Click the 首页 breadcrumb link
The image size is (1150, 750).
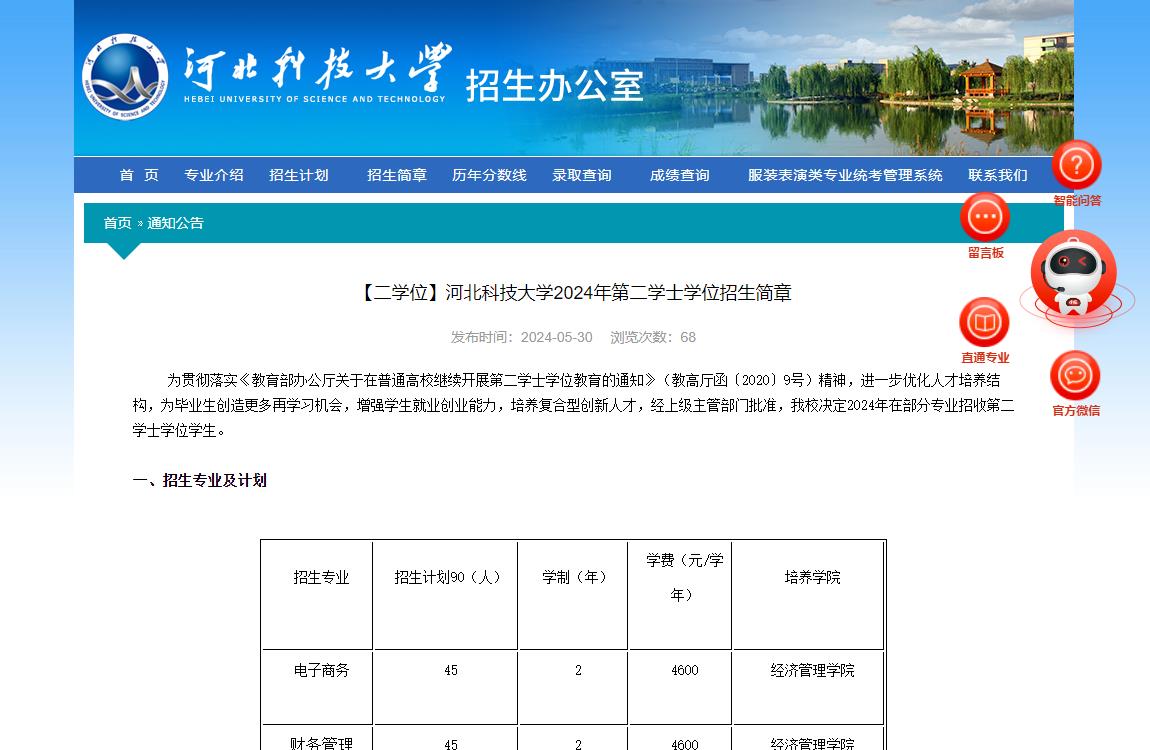[117, 223]
